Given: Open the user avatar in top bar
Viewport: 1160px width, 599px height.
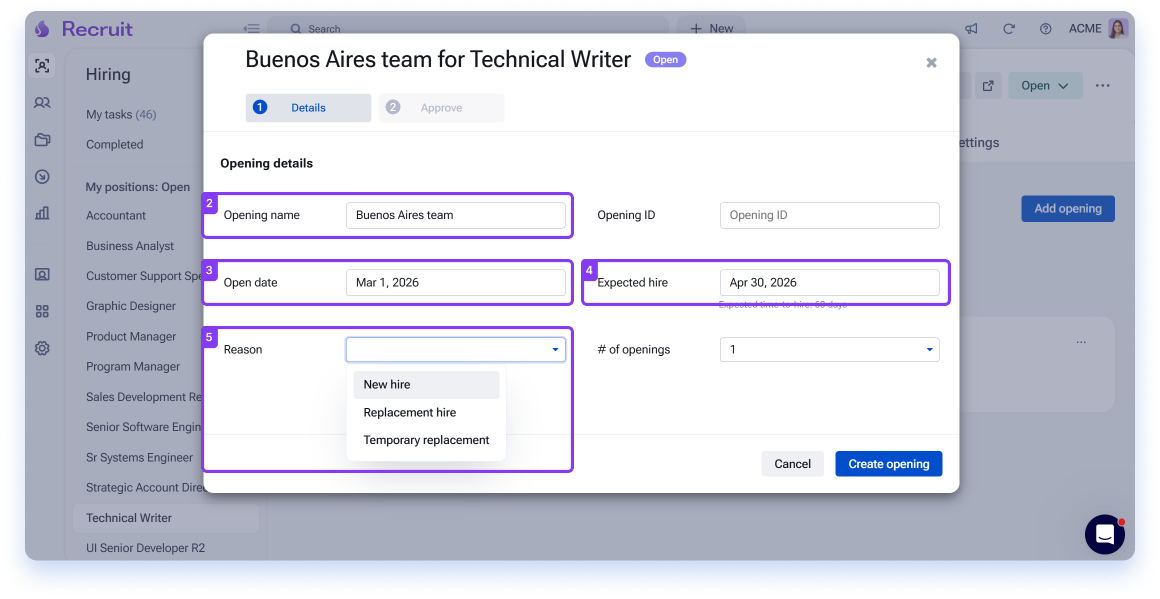Looking at the screenshot, I should pos(1118,28).
